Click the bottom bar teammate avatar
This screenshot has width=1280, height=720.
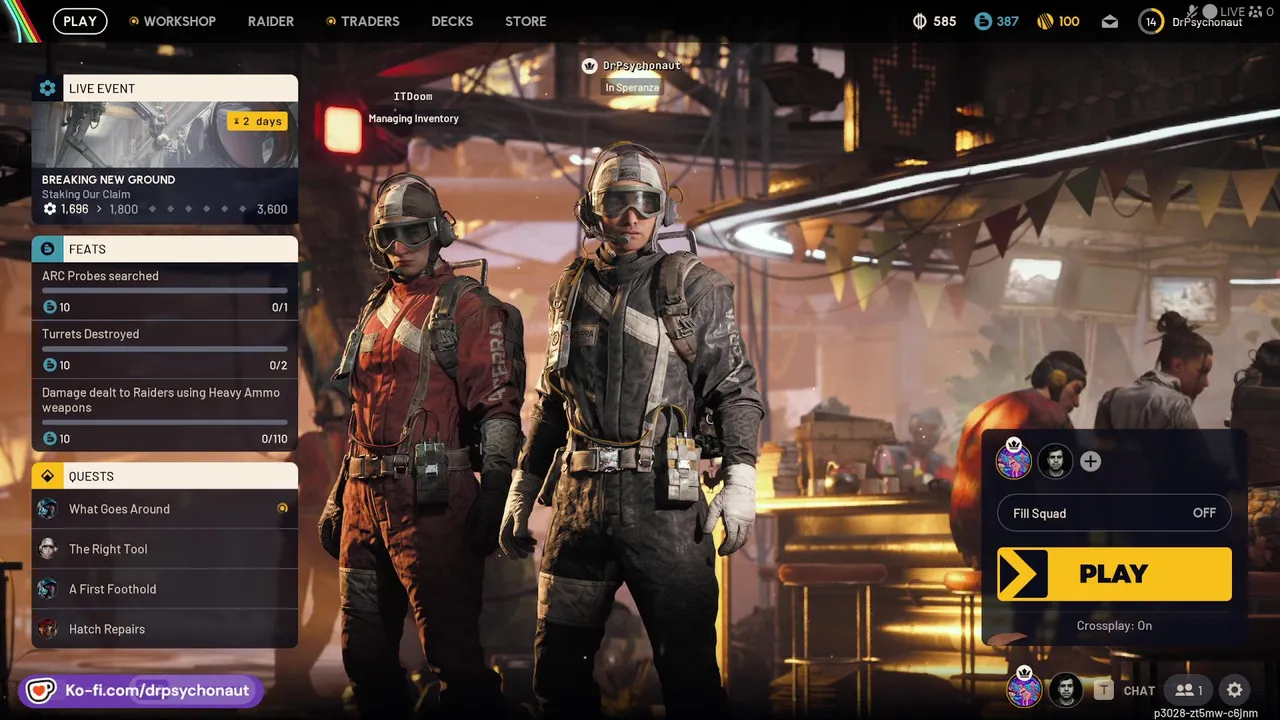coord(1066,690)
